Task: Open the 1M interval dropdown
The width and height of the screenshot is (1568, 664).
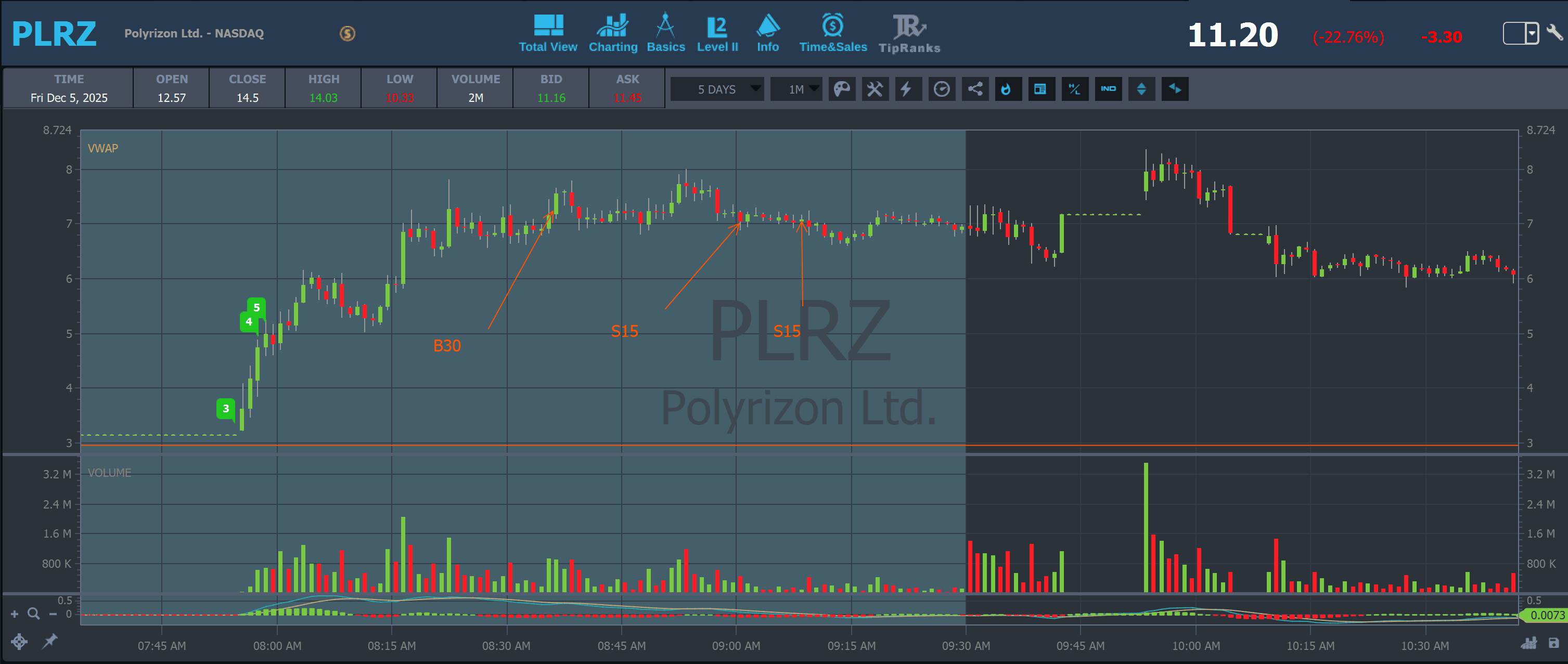Action: [796, 89]
